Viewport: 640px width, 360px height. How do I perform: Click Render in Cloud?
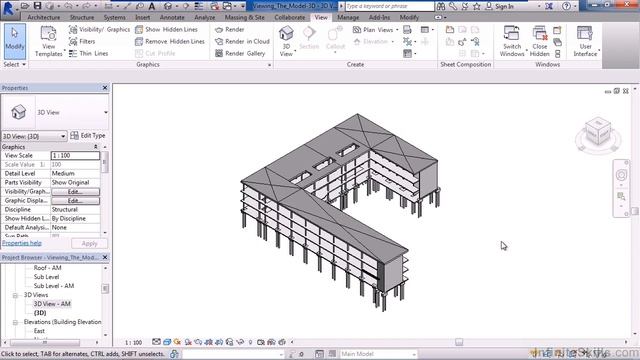point(242,41)
